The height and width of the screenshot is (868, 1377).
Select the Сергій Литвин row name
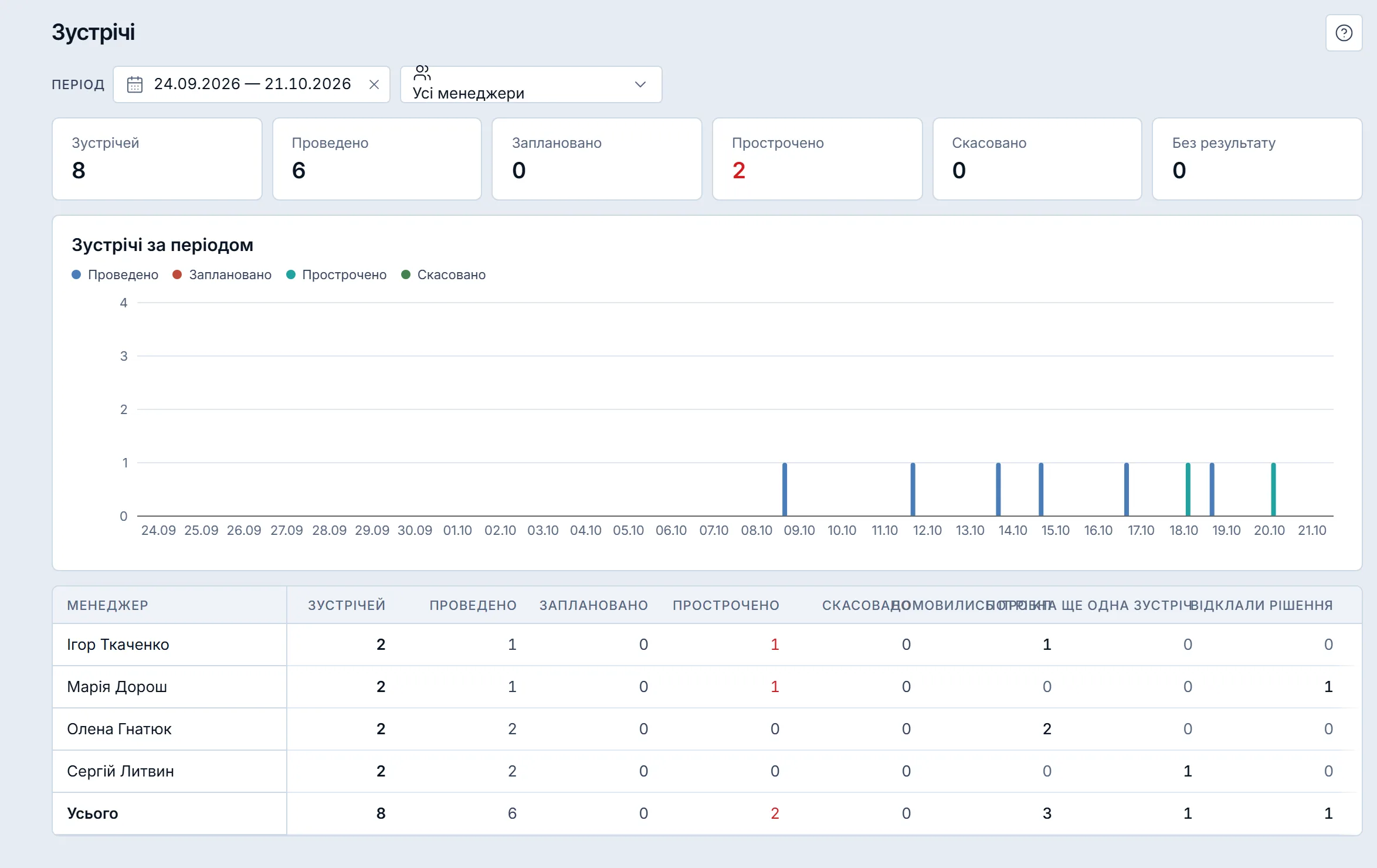[x=120, y=771]
